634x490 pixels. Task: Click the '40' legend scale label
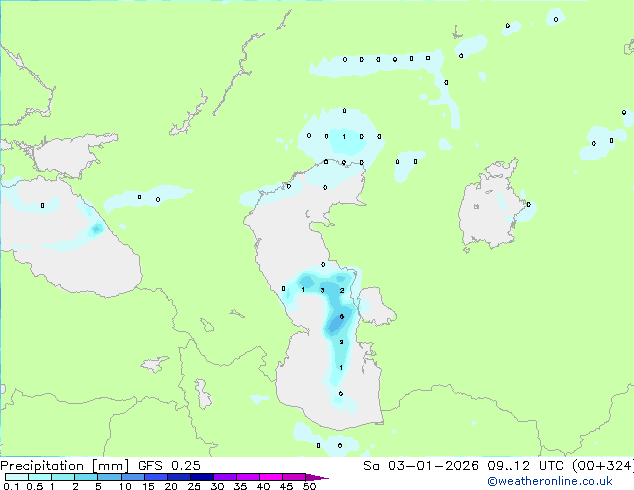[x=263, y=486]
